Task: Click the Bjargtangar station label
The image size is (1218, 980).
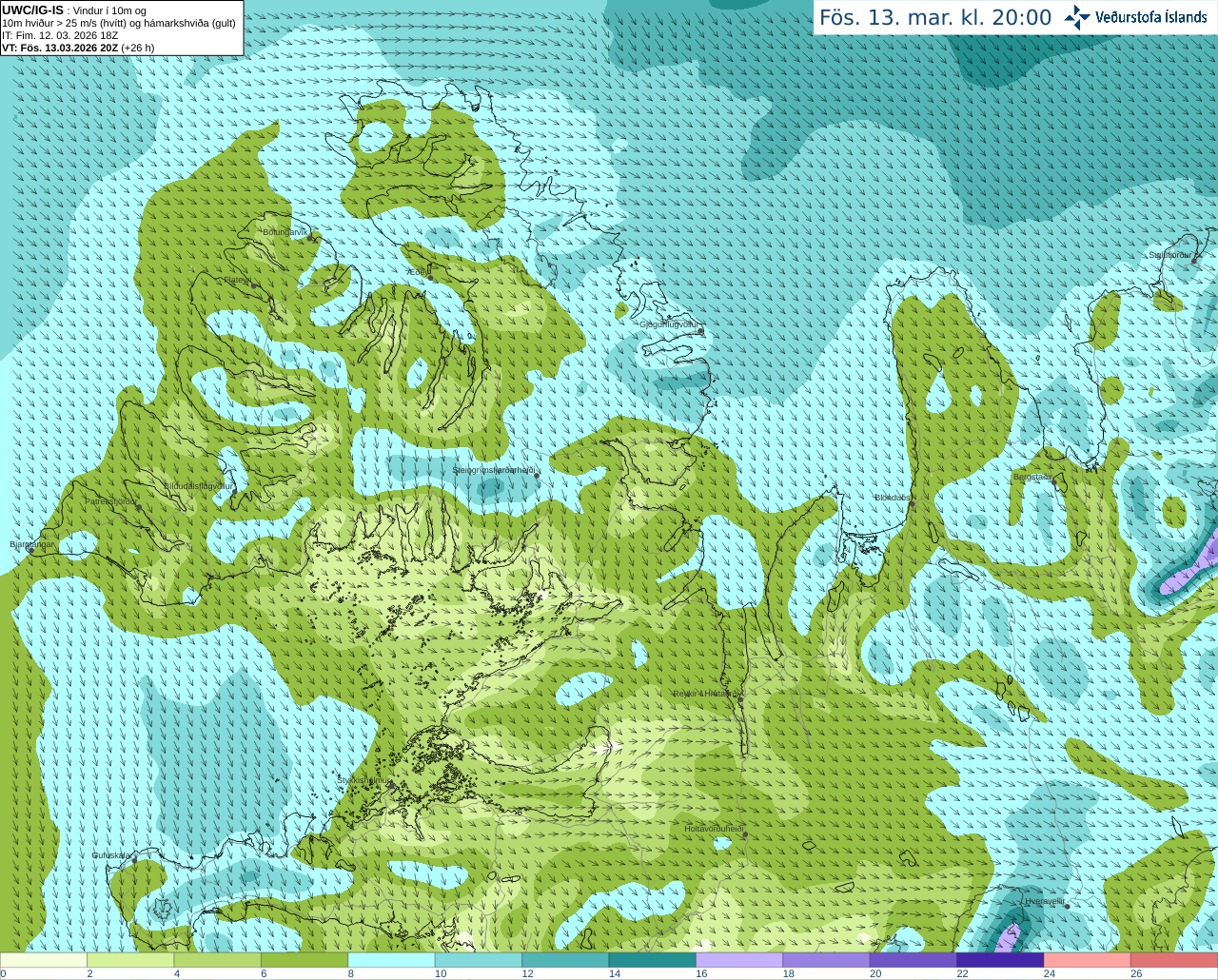Action: (x=32, y=544)
